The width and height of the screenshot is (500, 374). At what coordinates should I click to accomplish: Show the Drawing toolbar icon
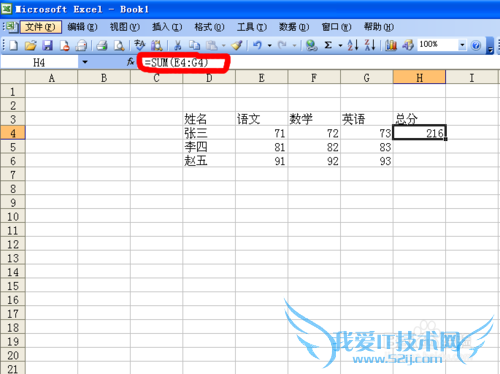(x=408, y=45)
